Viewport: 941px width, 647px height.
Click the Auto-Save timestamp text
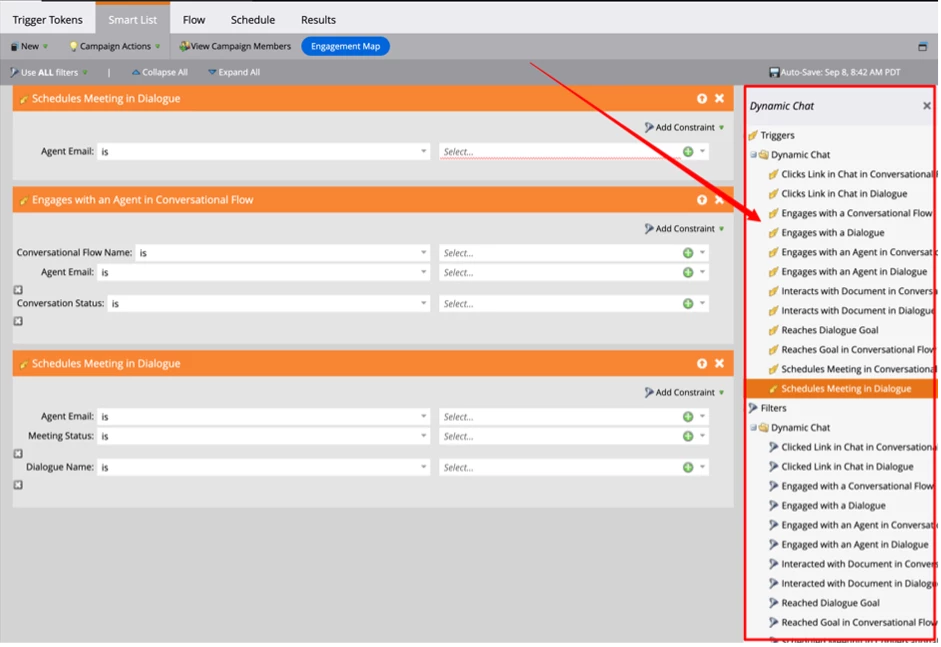[x=840, y=72]
